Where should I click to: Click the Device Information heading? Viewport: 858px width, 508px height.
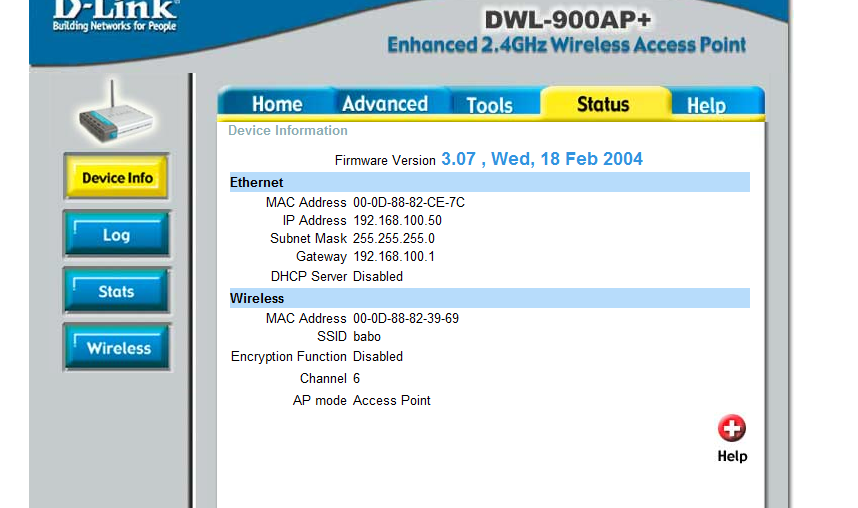pyautogui.click(x=288, y=130)
